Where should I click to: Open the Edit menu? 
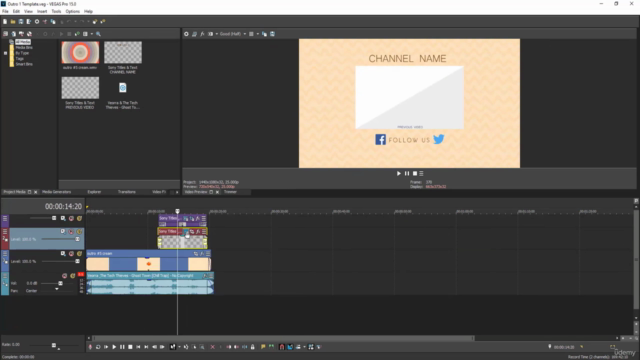tap(16, 11)
